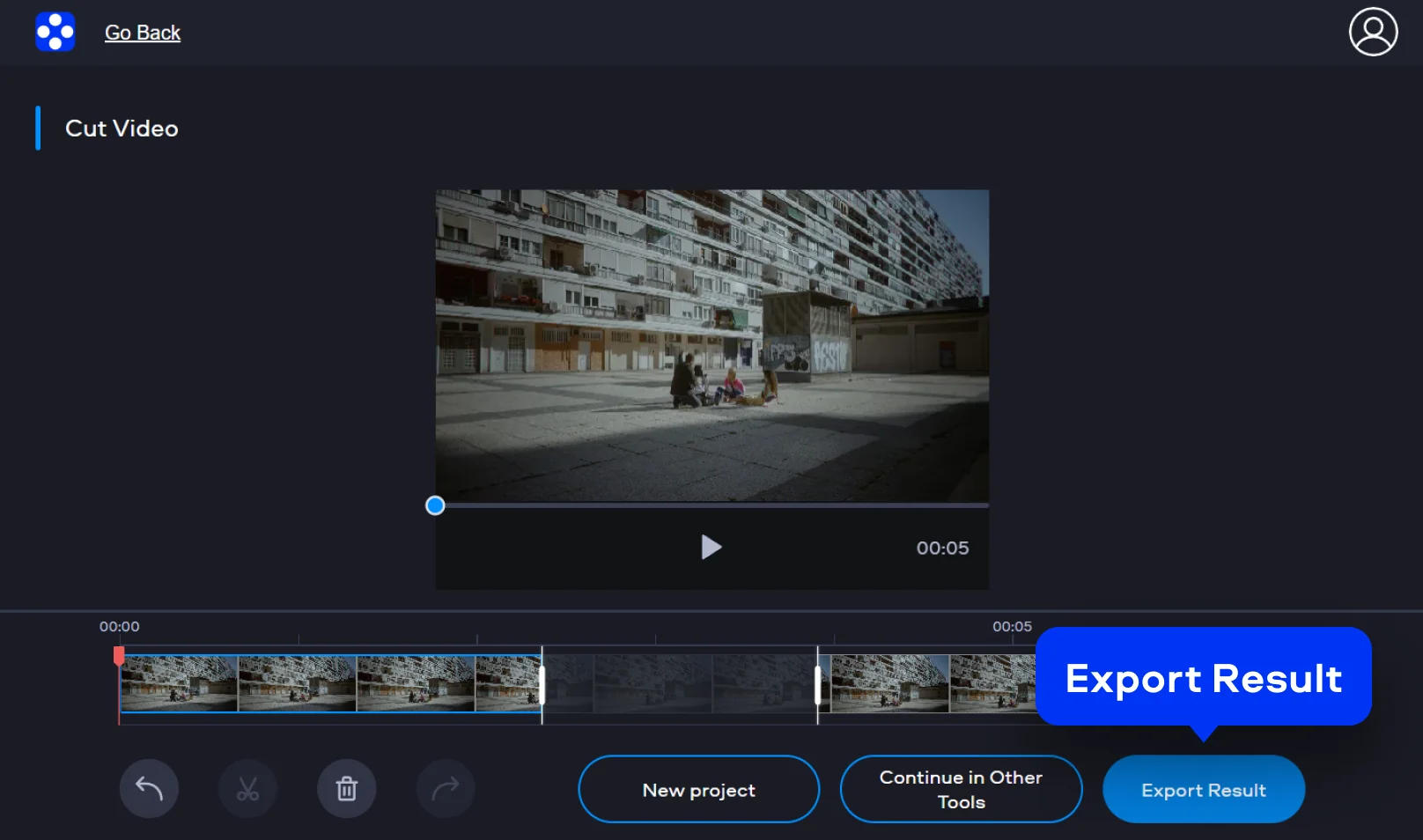This screenshot has height=840, width=1423.
Task: Select the red playhead marker on the timeline
Action: click(119, 656)
